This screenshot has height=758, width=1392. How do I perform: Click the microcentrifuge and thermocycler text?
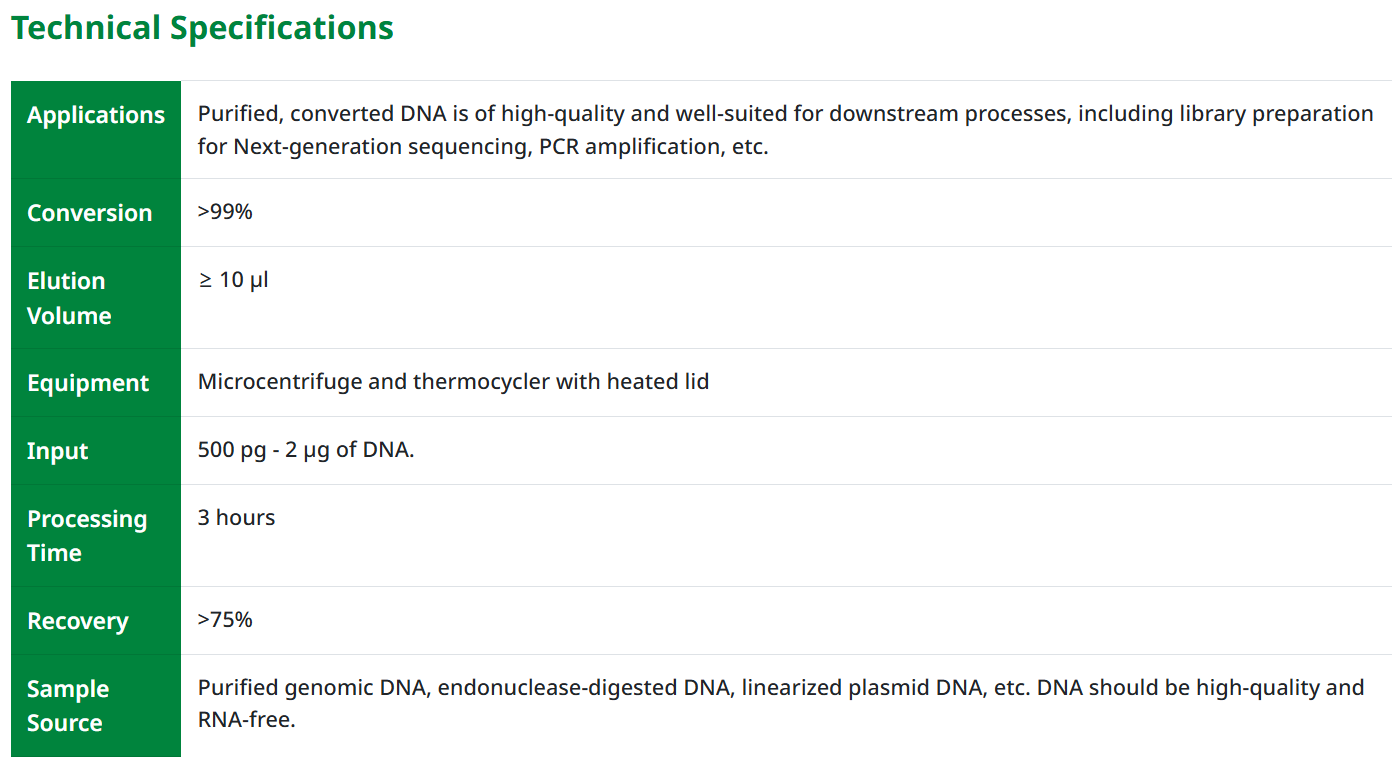click(453, 382)
